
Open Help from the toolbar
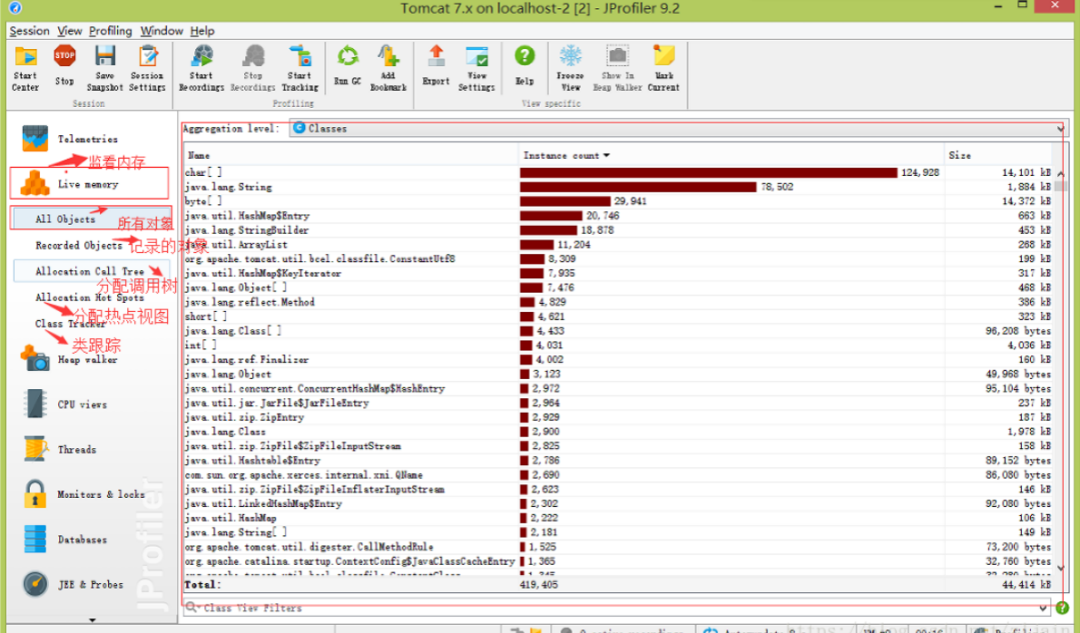click(524, 66)
